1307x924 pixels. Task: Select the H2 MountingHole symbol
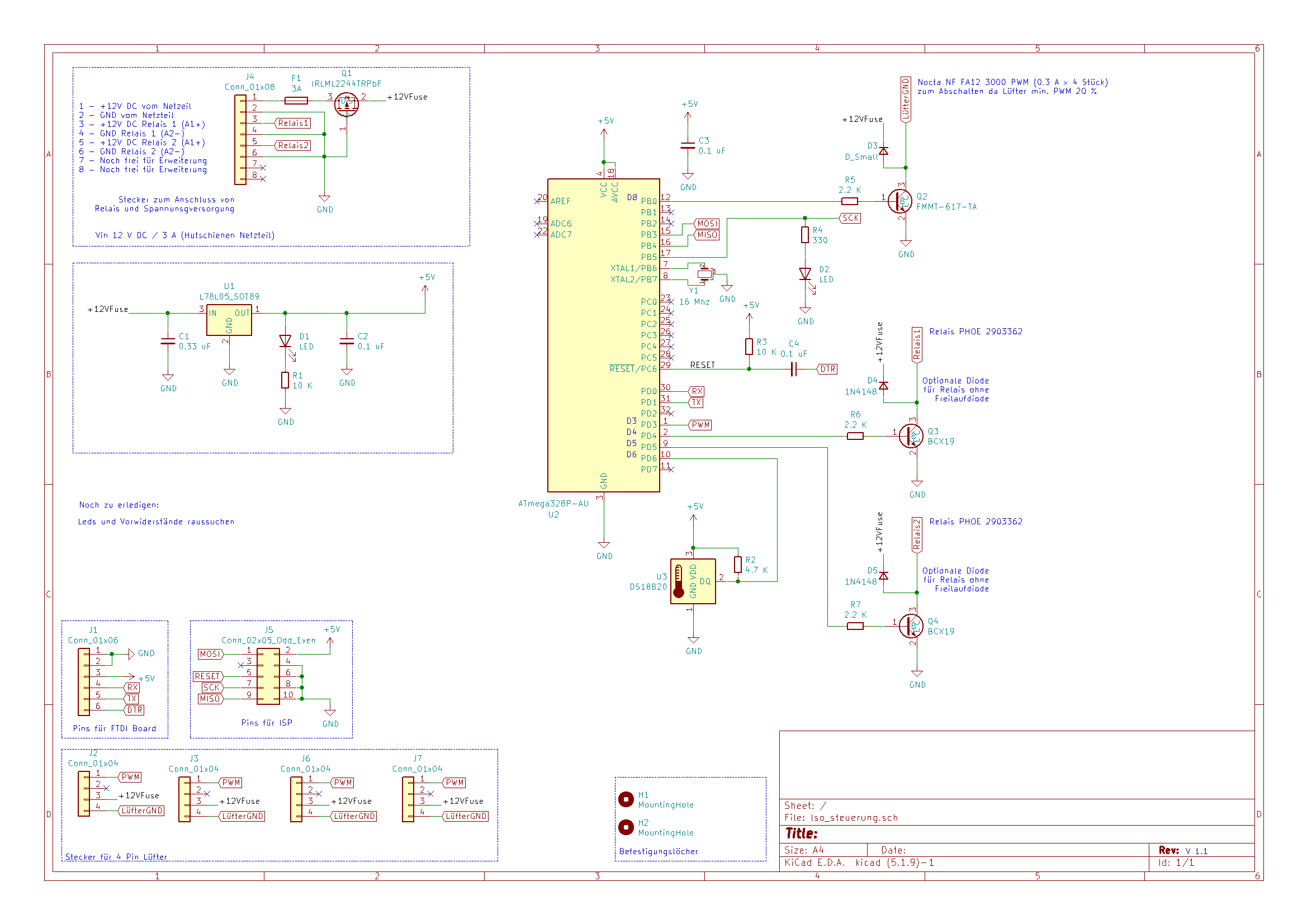click(626, 827)
